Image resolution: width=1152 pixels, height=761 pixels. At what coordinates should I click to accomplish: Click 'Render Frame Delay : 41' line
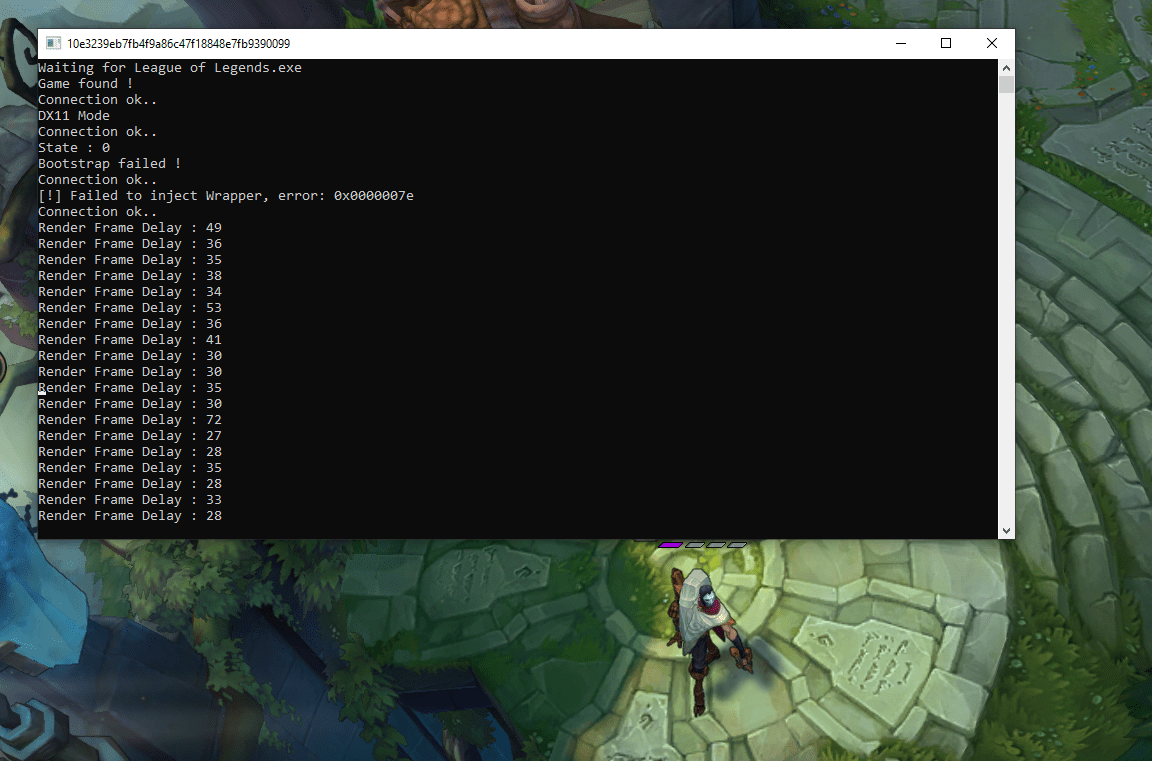click(x=129, y=339)
